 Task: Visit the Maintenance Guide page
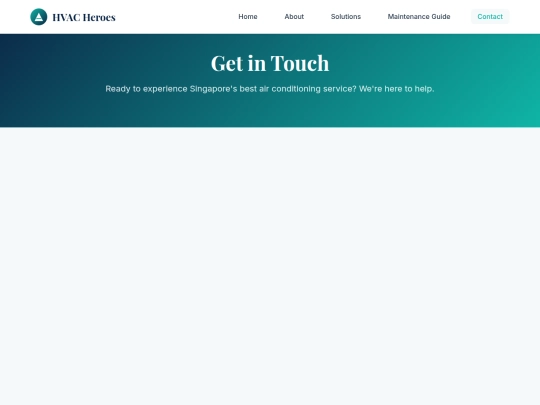[419, 17]
